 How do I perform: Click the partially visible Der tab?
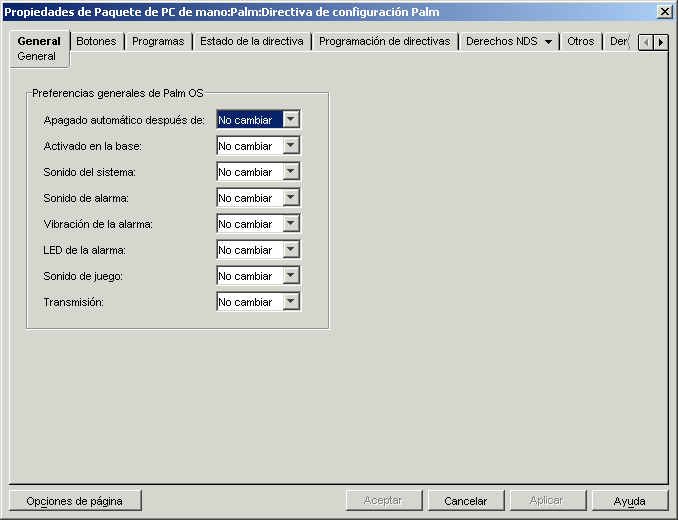(x=618, y=41)
